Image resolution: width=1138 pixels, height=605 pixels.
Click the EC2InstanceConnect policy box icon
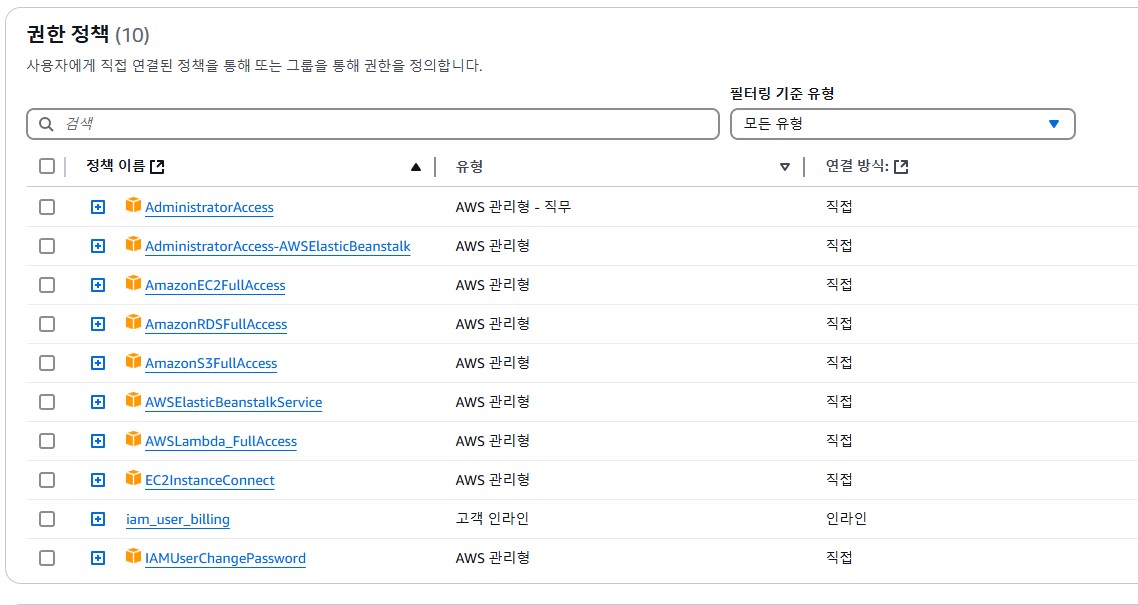pos(133,479)
